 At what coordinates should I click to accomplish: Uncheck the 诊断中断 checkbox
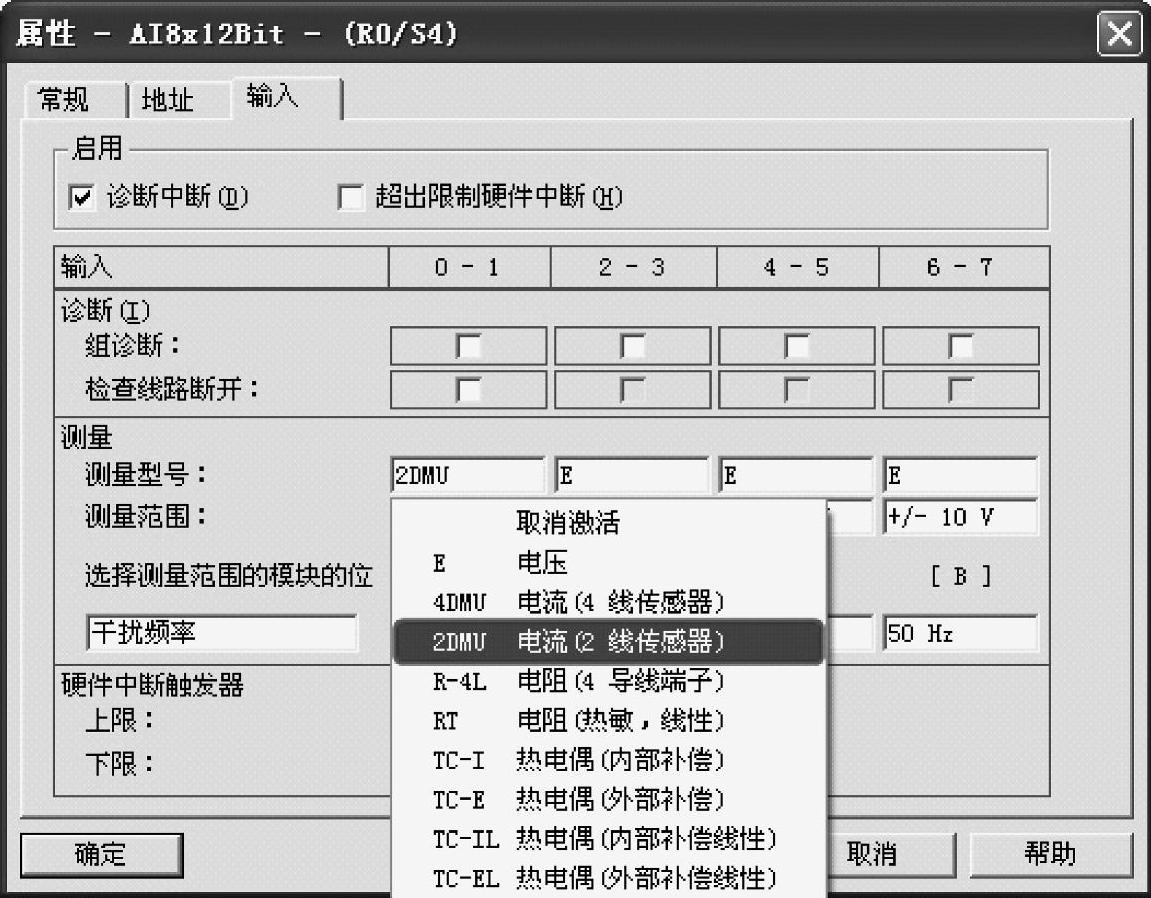(x=81, y=197)
